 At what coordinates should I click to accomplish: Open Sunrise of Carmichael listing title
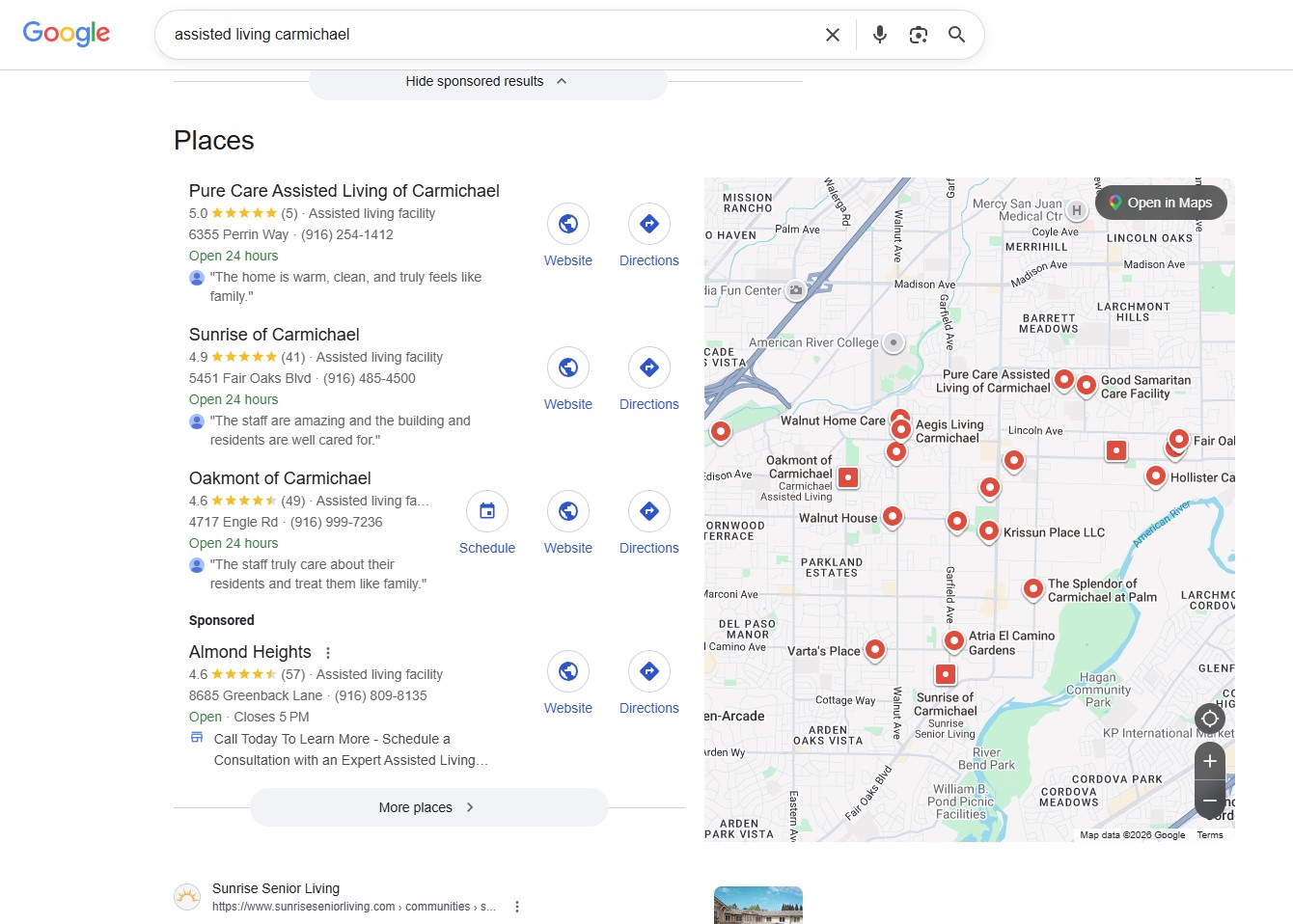274,335
